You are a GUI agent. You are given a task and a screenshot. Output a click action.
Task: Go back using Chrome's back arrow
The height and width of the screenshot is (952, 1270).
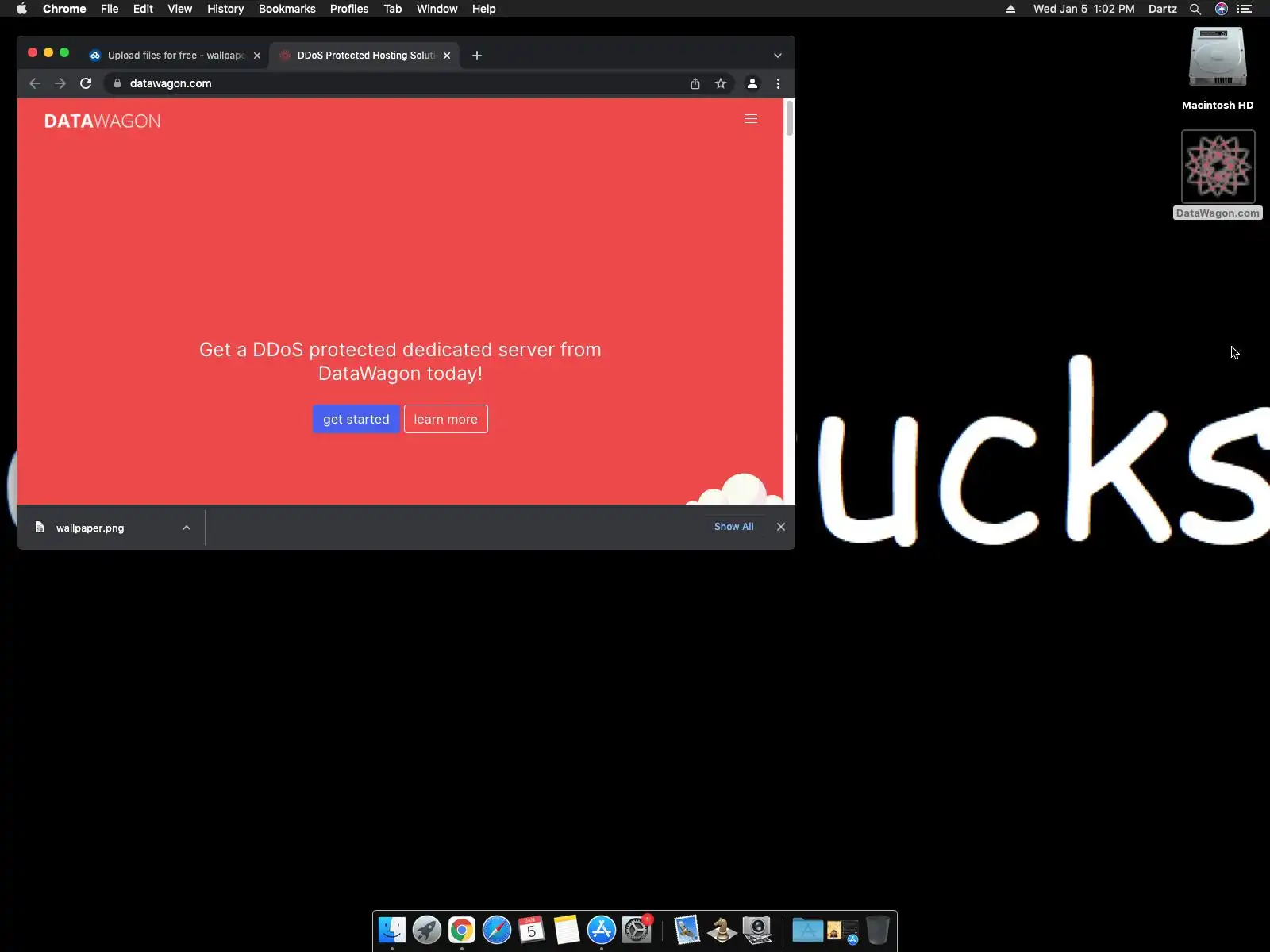tap(35, 83)
